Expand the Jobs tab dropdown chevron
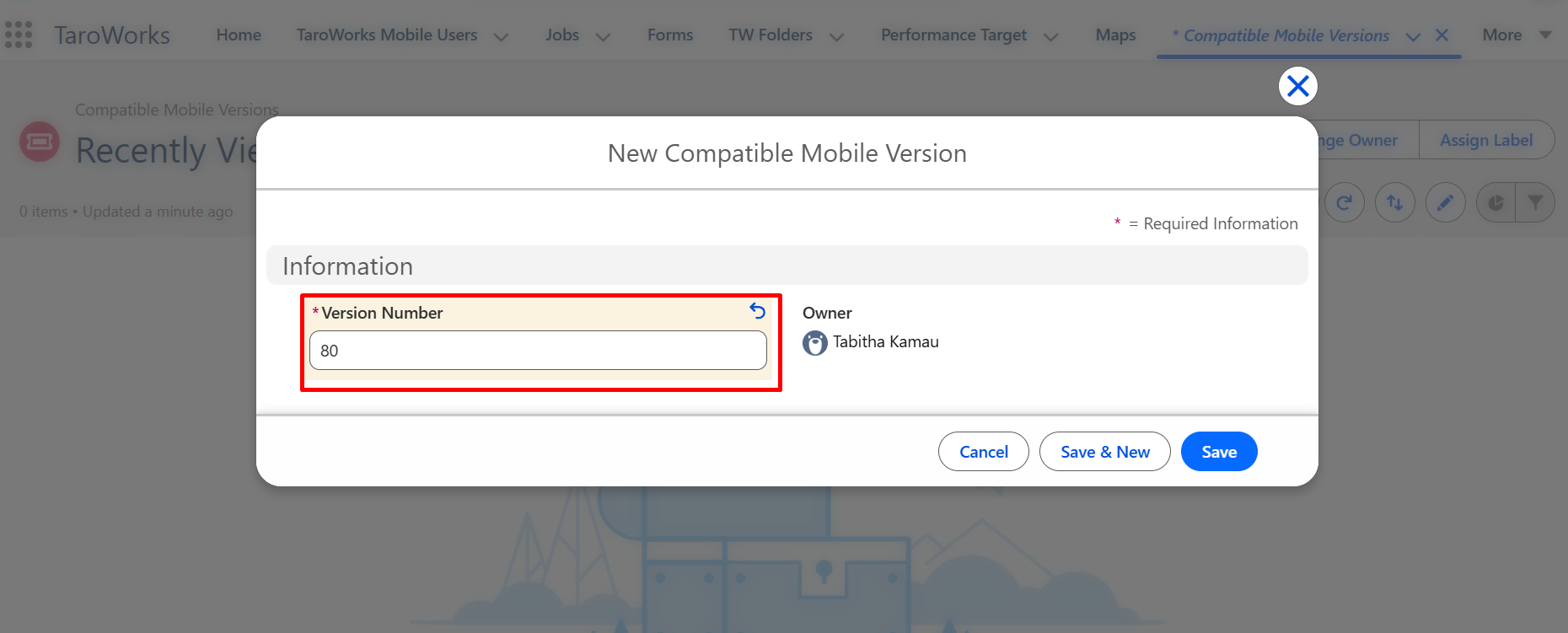 603,36
